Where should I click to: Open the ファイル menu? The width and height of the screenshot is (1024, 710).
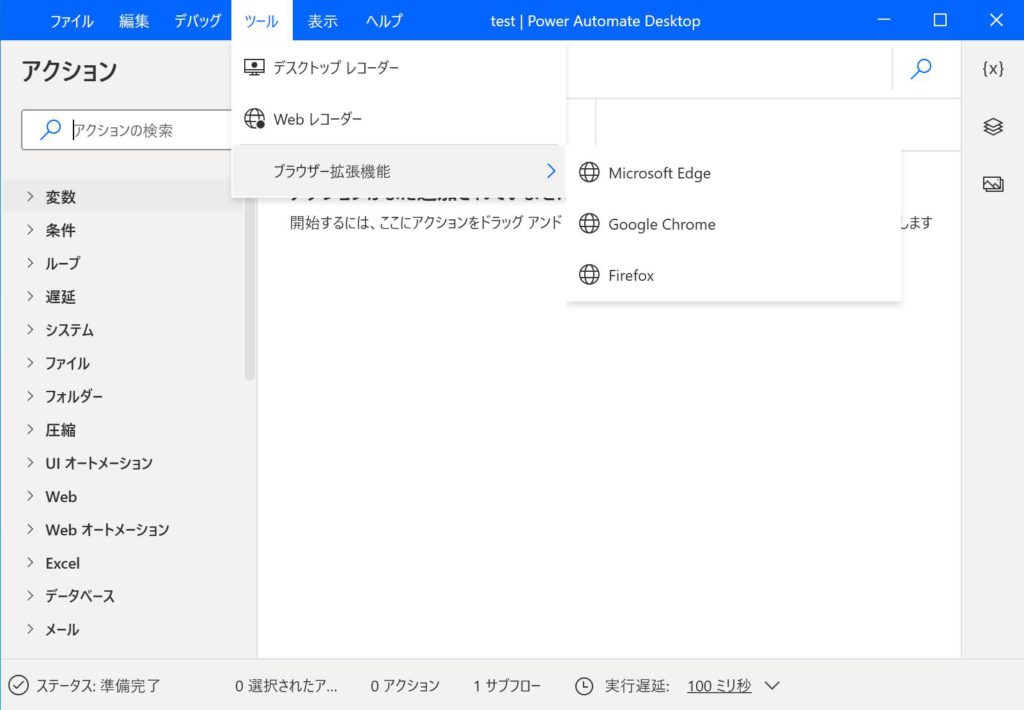[72, 21]
